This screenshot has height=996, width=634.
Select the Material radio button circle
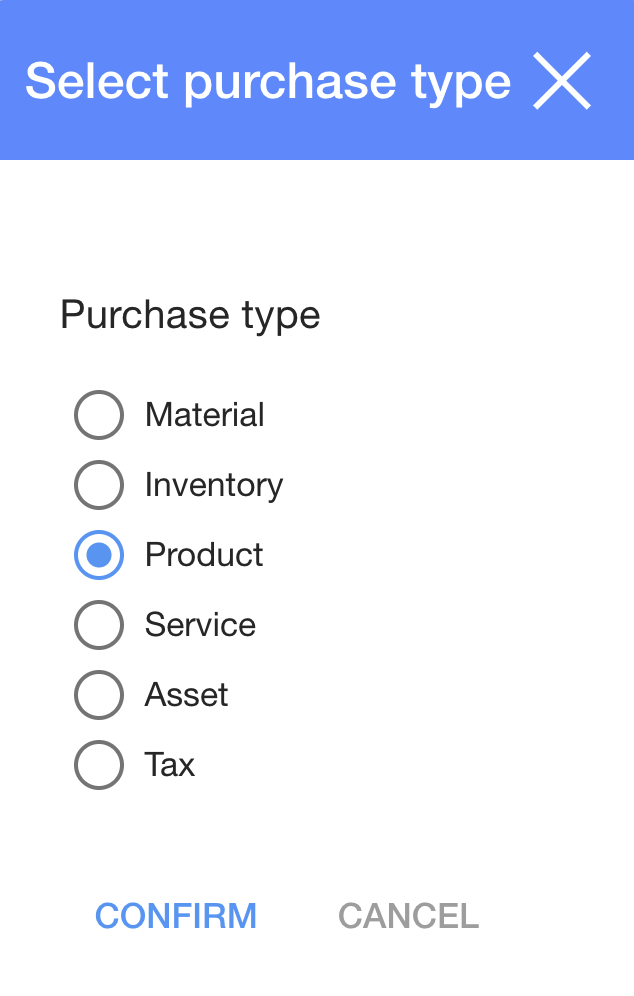click(99, 415)
